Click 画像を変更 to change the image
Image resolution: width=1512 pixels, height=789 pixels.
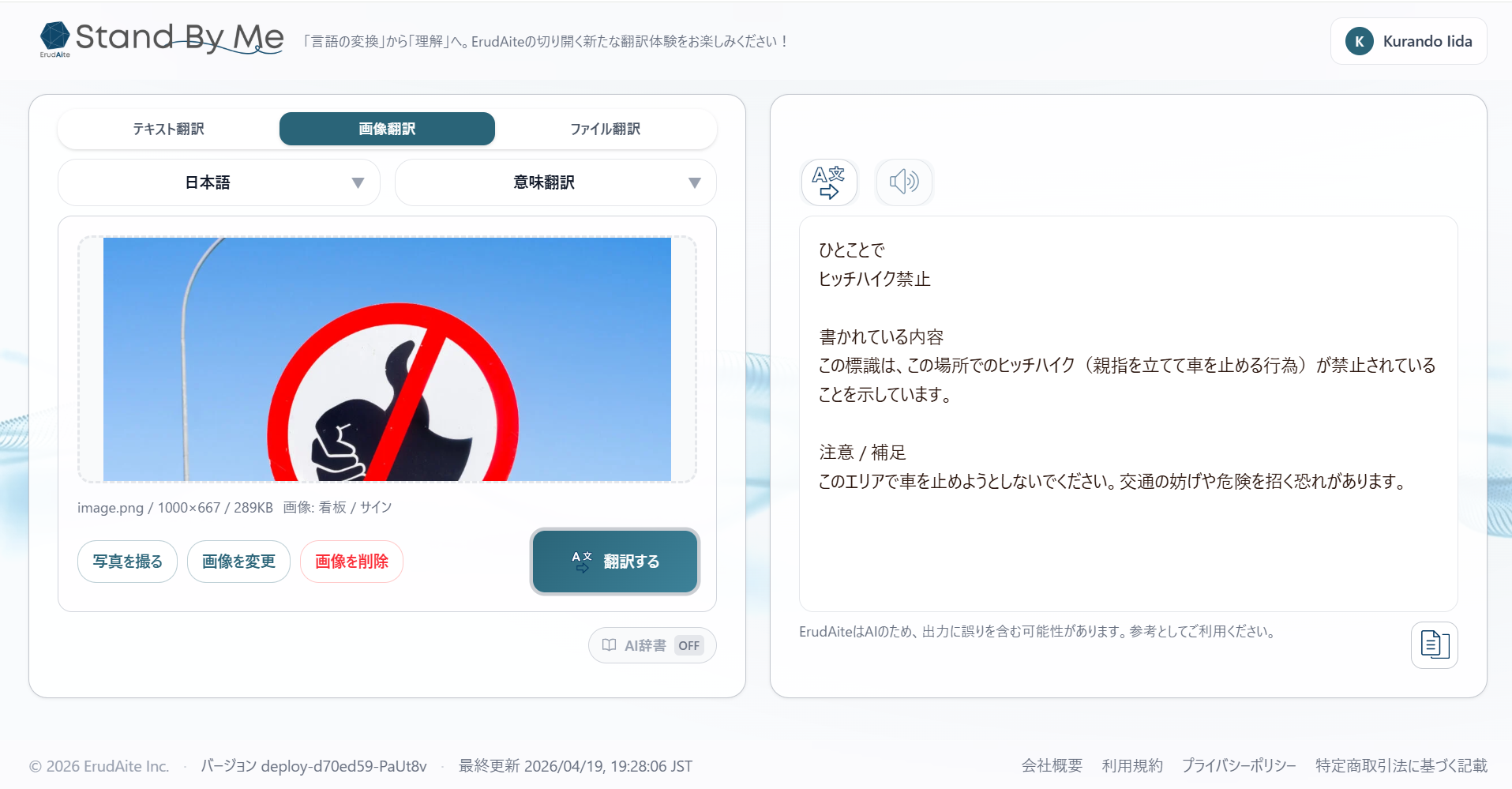click(x=238, y=562)
